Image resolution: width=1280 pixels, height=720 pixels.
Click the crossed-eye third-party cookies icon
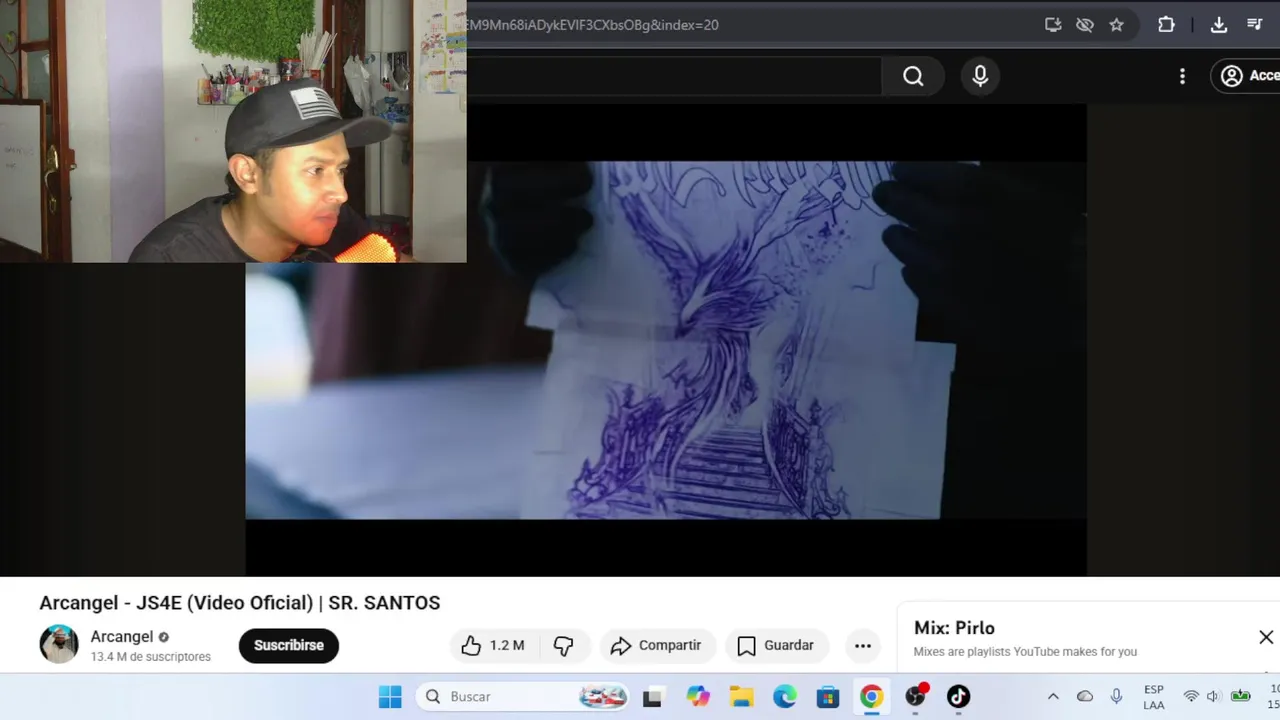(1084, 25)
